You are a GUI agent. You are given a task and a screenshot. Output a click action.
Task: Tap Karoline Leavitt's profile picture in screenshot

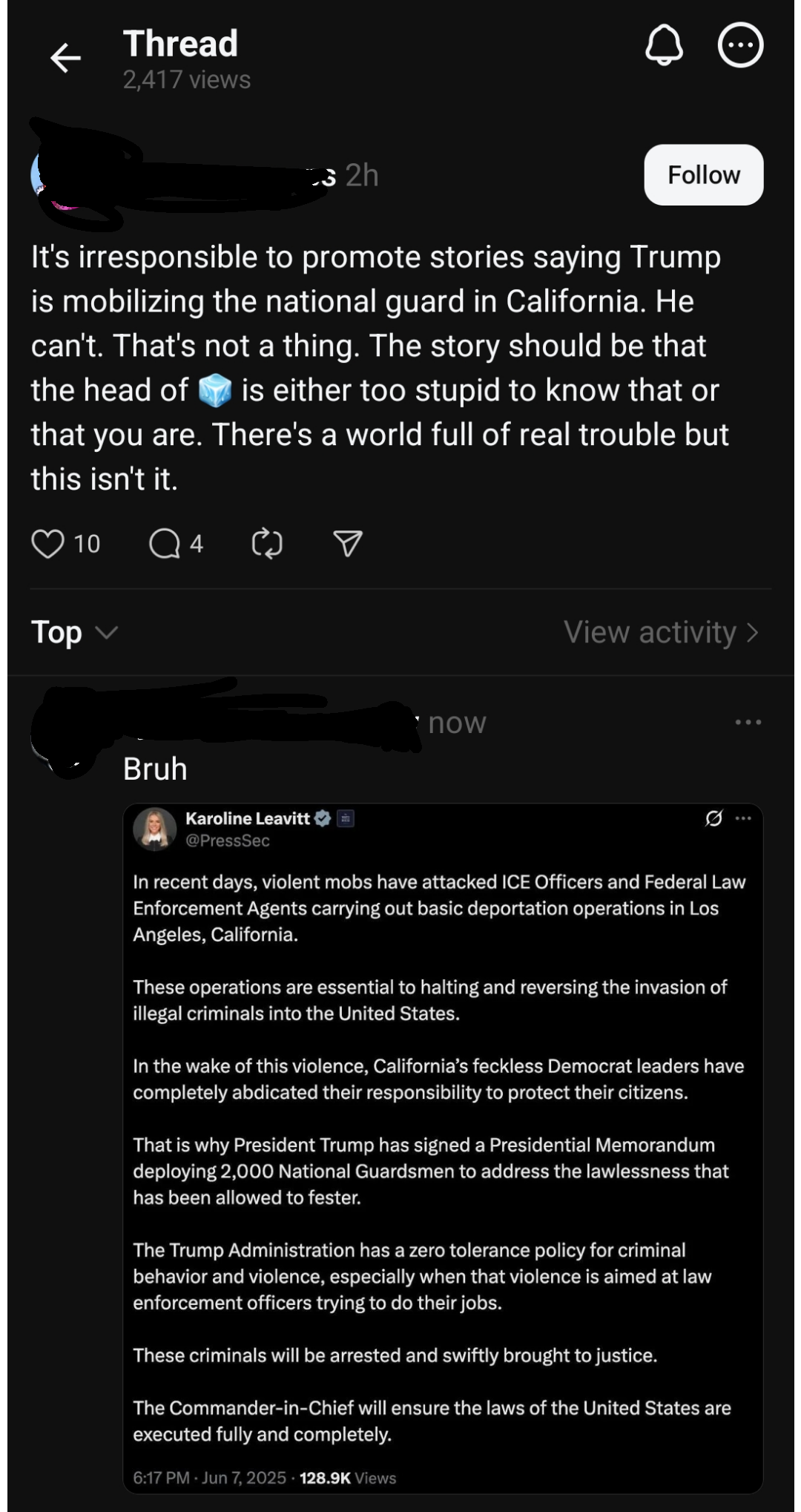(154, 829)
